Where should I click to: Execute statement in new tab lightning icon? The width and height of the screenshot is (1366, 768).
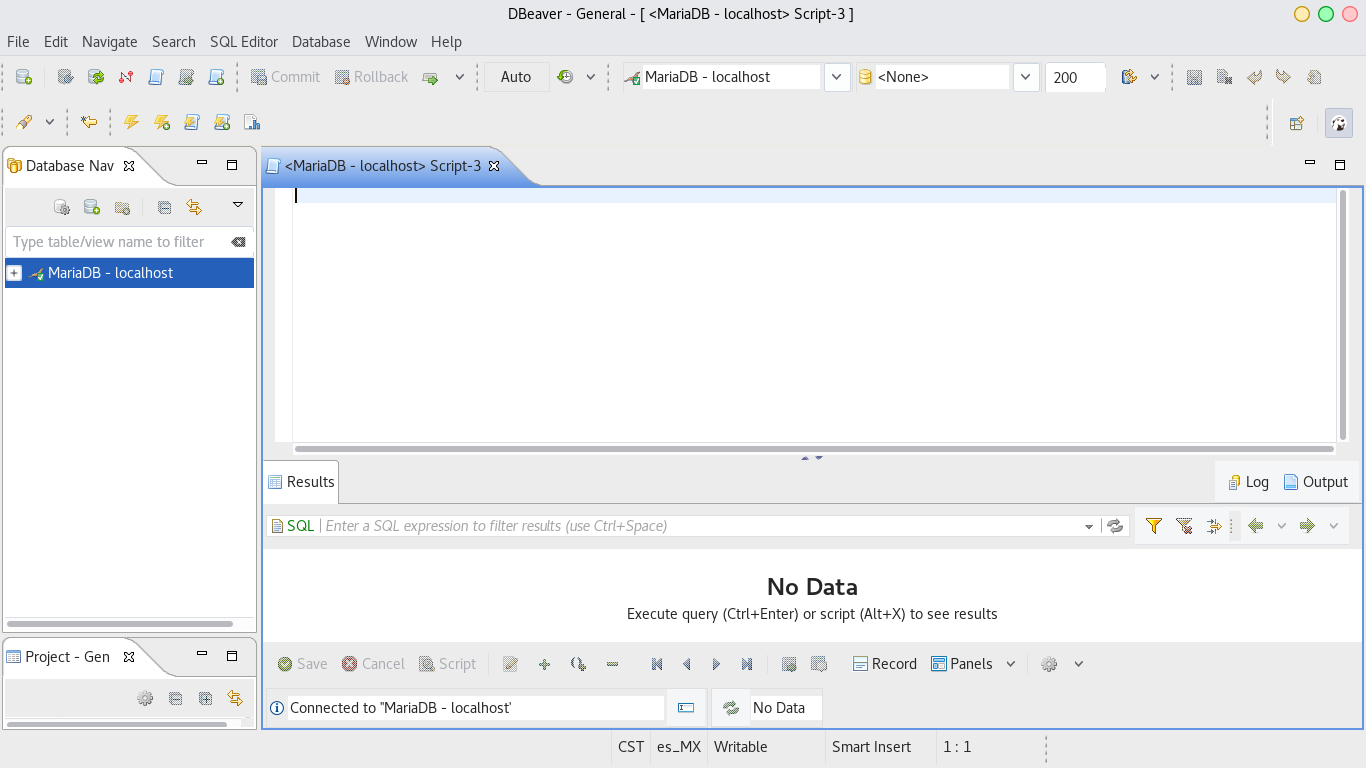[x=161, y=122]
